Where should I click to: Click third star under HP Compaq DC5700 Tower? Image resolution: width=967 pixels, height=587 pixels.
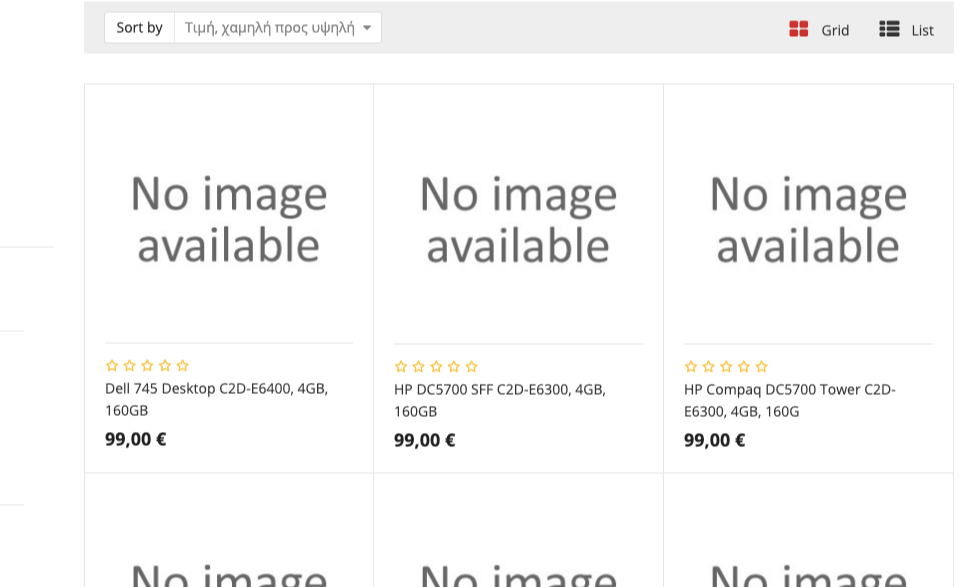[x=726, y=367]
